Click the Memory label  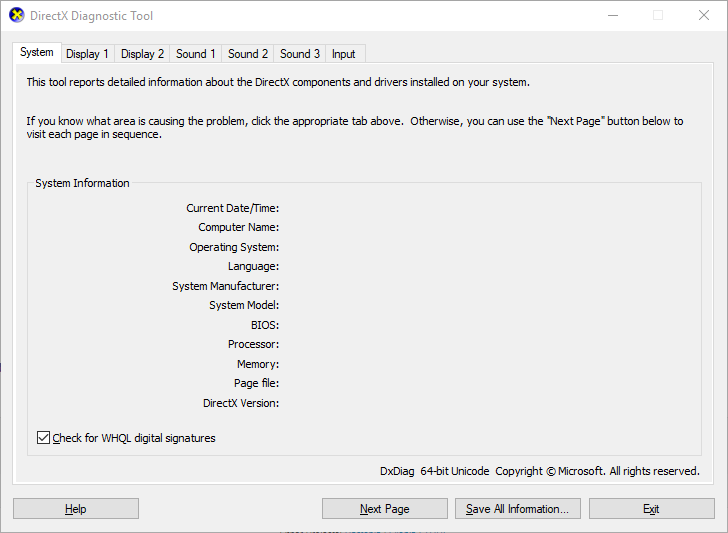(x=258, y=364)
